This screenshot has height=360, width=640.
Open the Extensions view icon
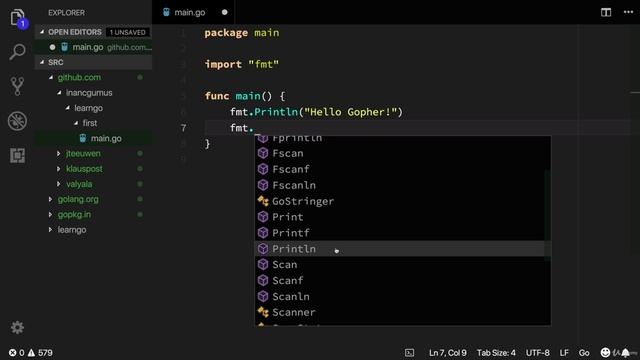17,155
